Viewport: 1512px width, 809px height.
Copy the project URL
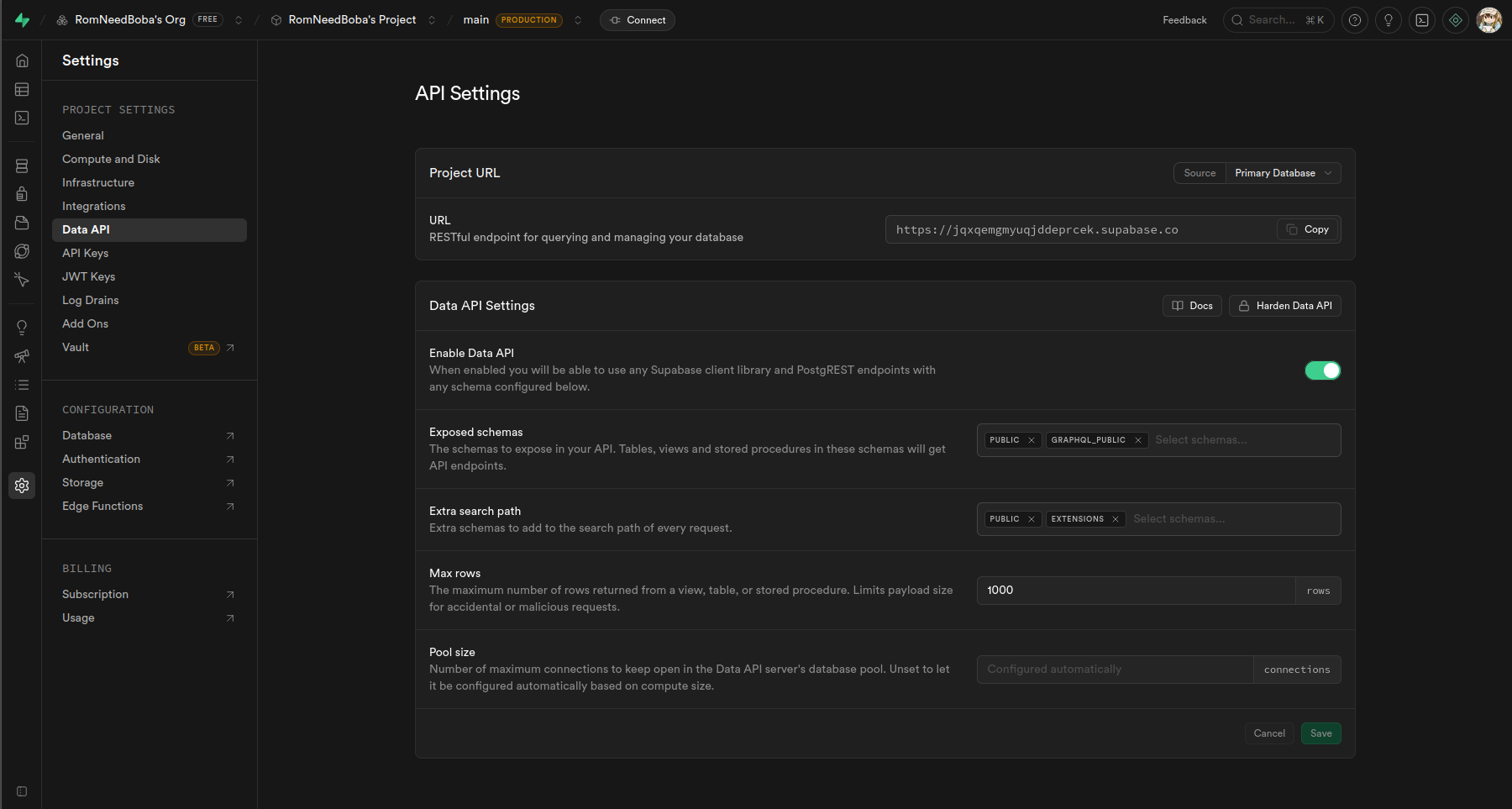point(1308,229)
